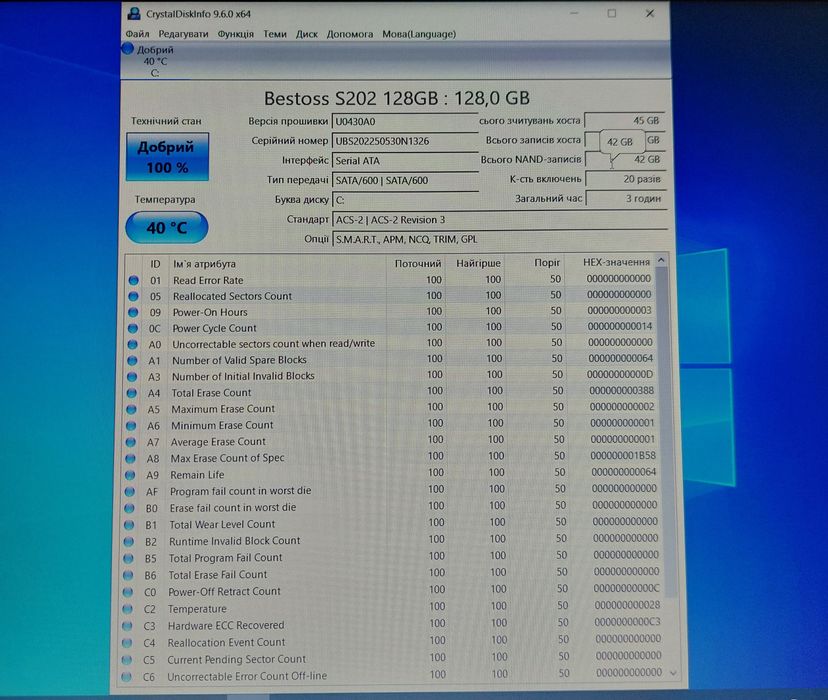This screenshot has height=700, width=828.
Task: Click the status dot for Number of Initial Invalid Blocks
Action: [132, 376]
